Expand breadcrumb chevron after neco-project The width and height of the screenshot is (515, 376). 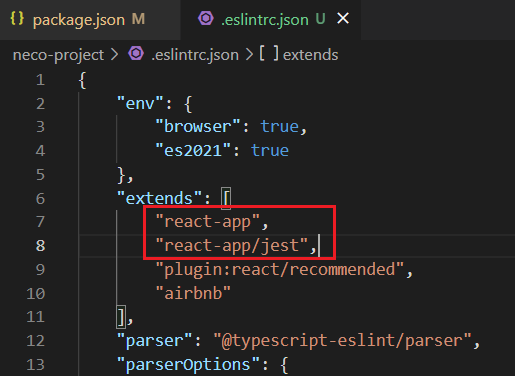click(114, 55)
